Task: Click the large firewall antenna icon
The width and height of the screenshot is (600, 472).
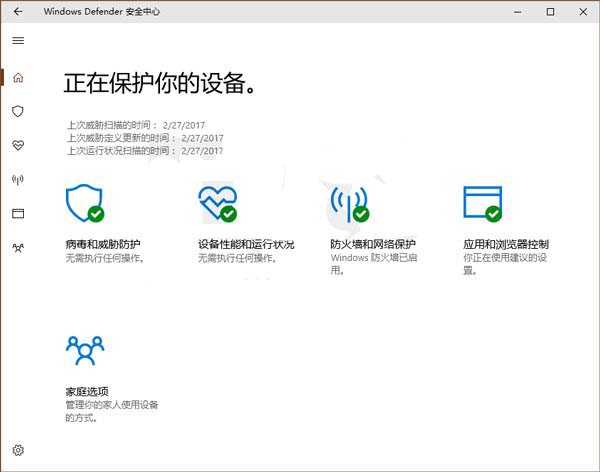Action: click(x=350, y=204)
